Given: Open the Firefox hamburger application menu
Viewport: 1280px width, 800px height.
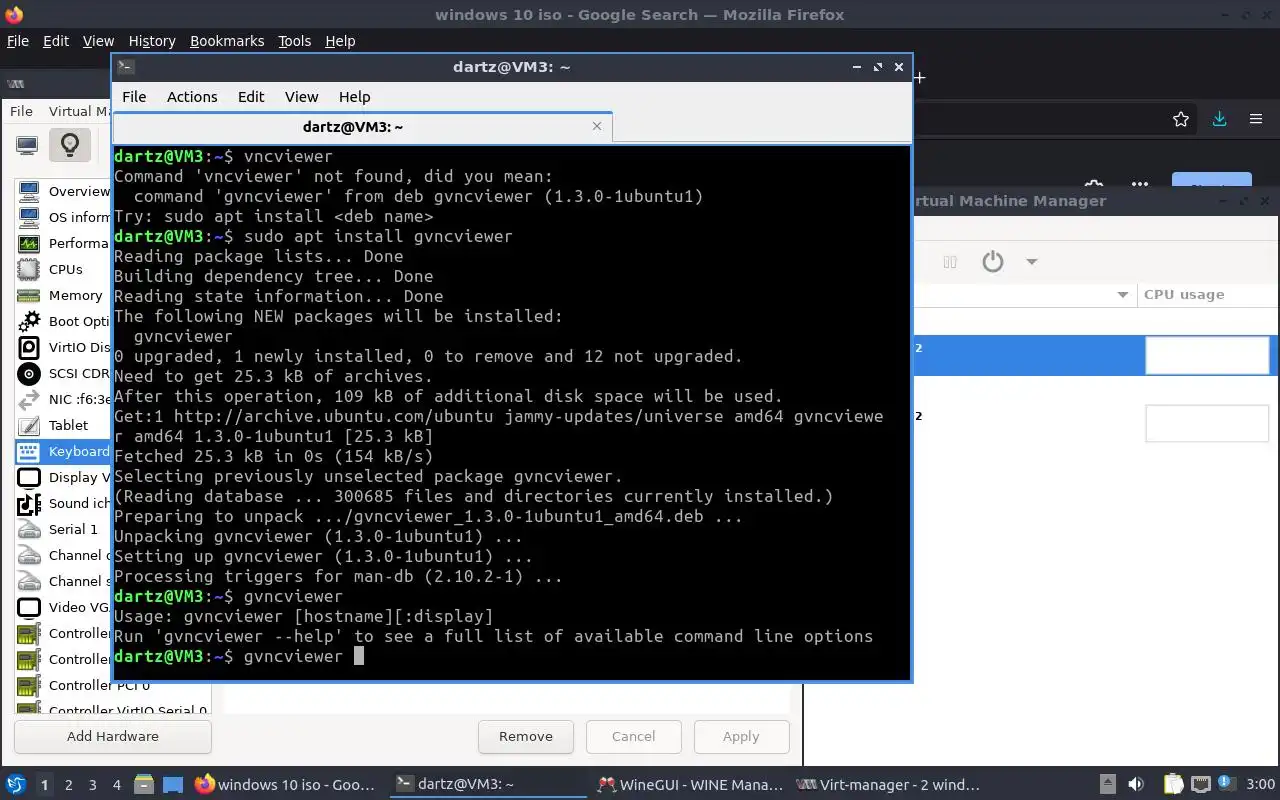Looking at the screenshot, I should coord(1256,119).
